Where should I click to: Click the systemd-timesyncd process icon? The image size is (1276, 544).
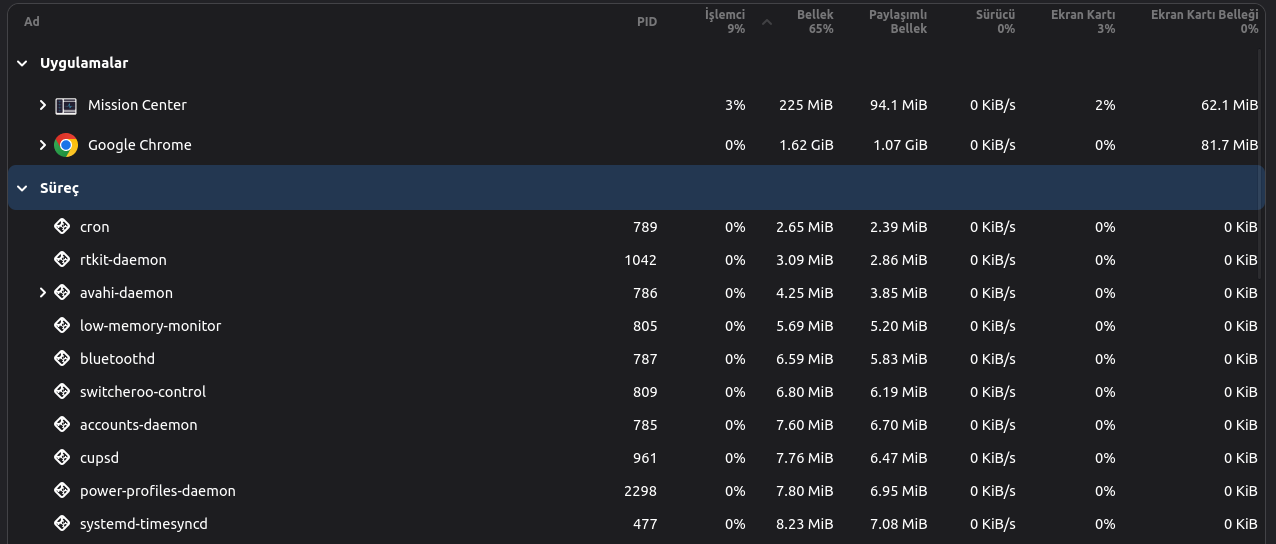pyautogui.click(x=62, y=524)
